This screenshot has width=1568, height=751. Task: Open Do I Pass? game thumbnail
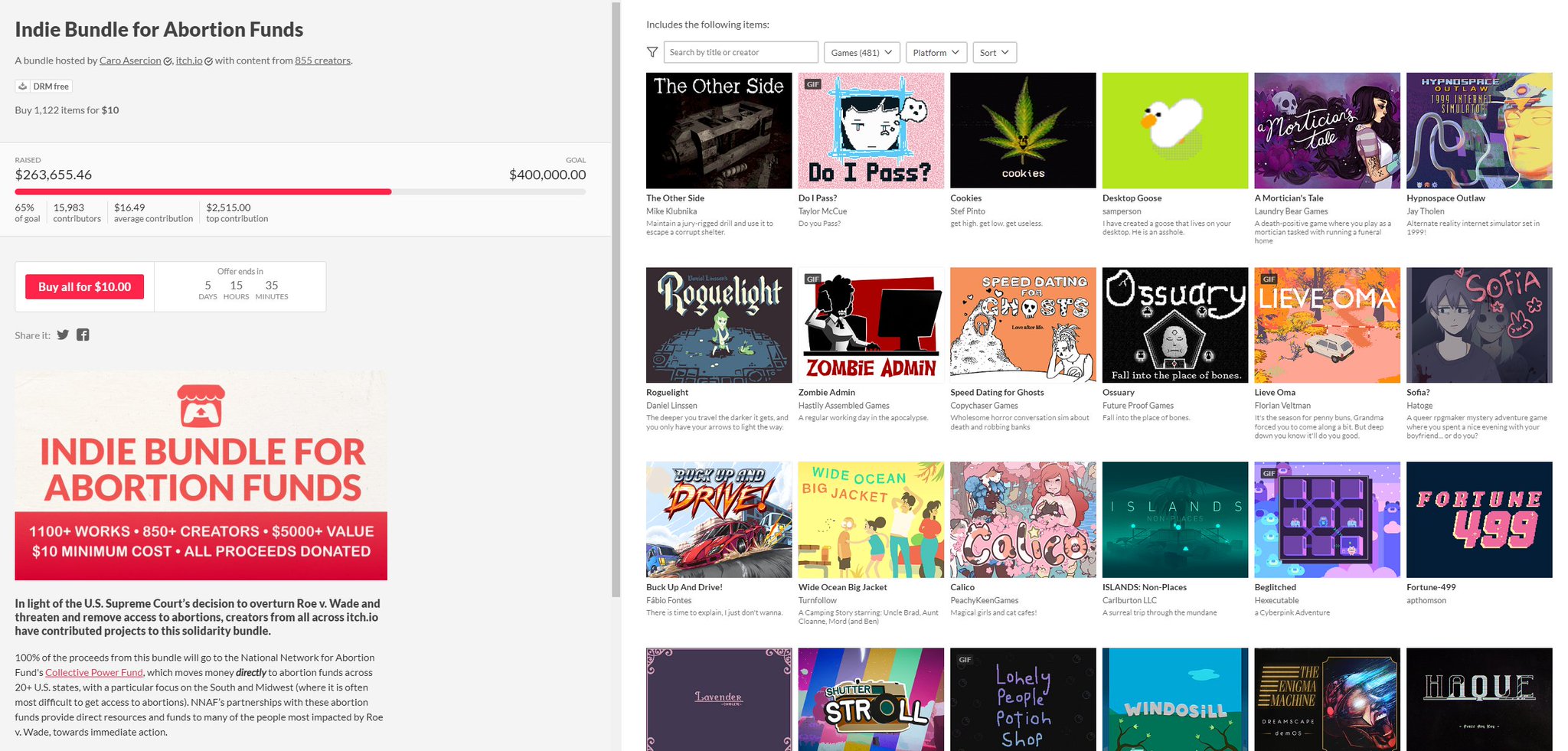871,130
